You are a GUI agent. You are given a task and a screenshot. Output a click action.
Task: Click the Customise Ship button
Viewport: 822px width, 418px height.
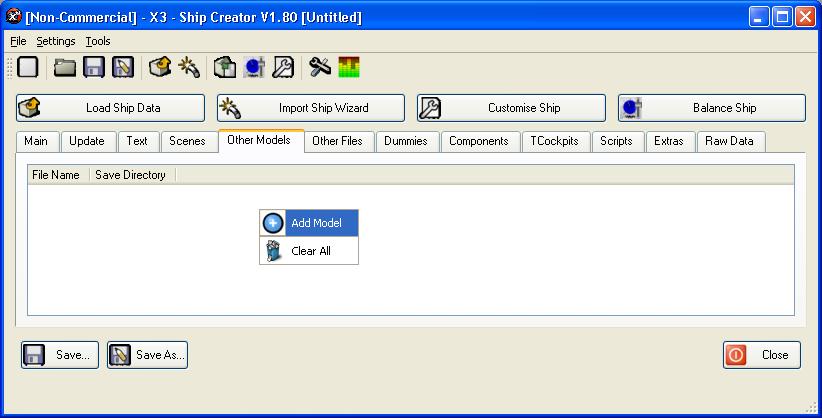coord(511,108)
